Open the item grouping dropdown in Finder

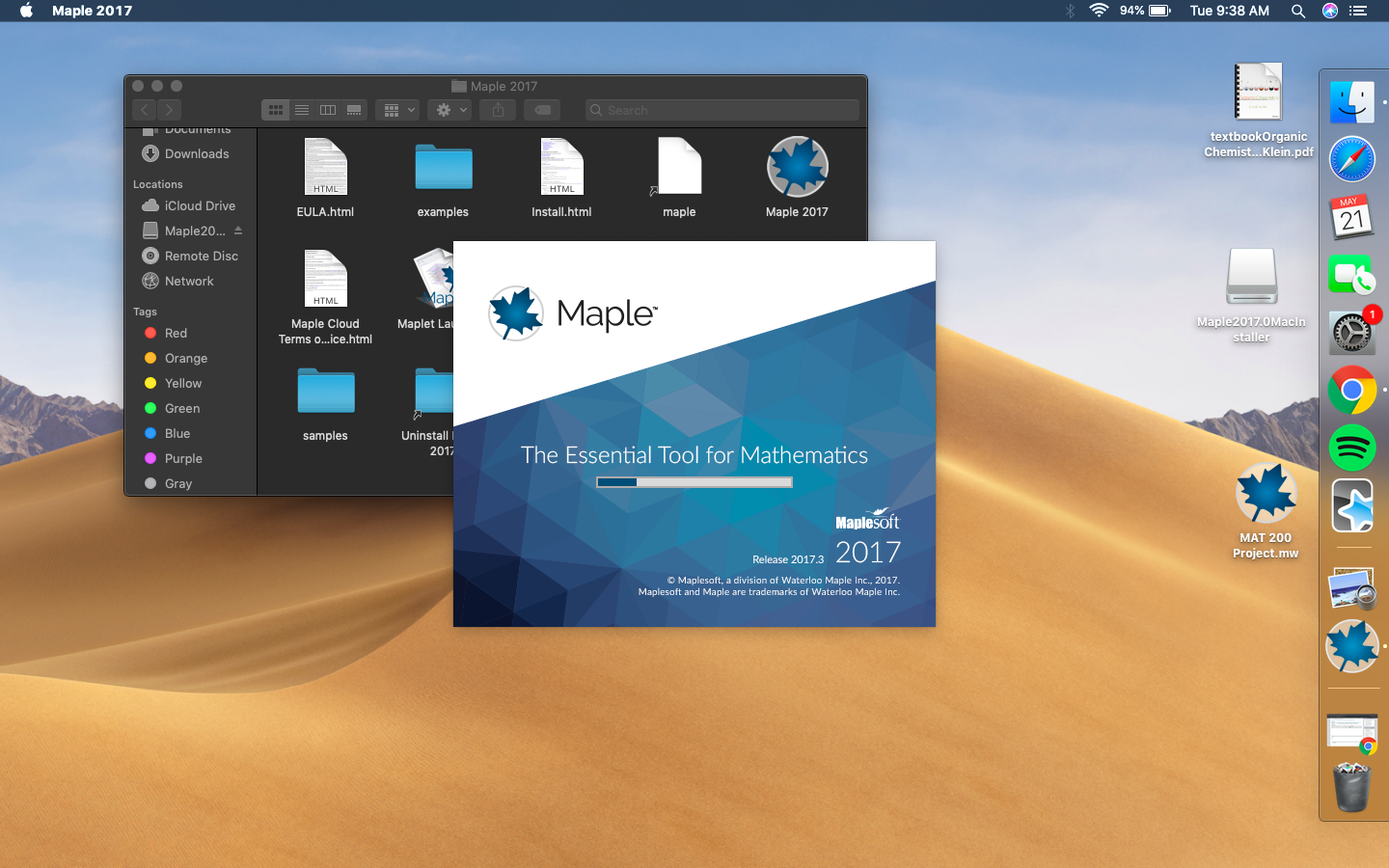(397, 110)
